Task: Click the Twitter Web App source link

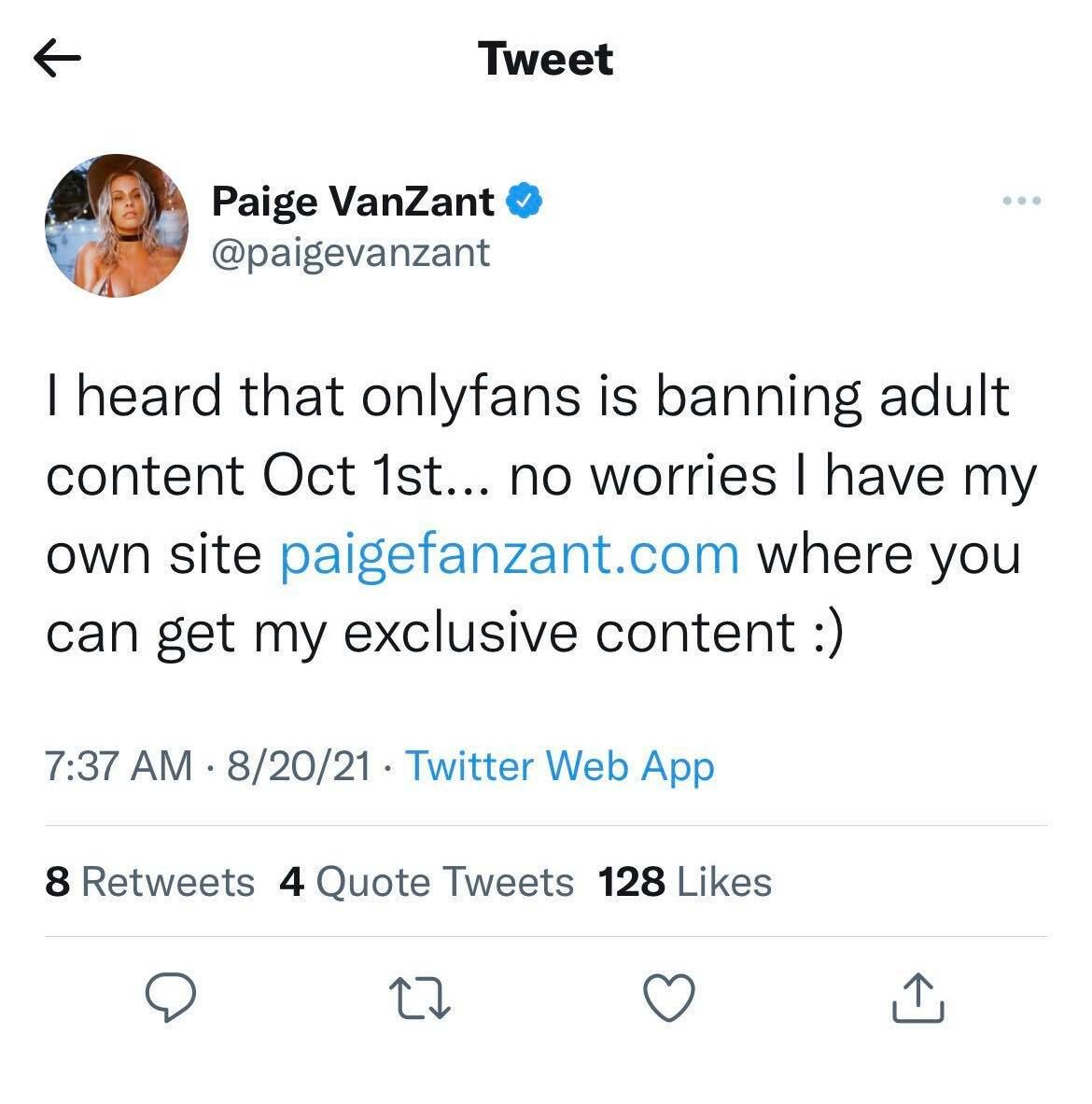Action: (x=560, y=766)
